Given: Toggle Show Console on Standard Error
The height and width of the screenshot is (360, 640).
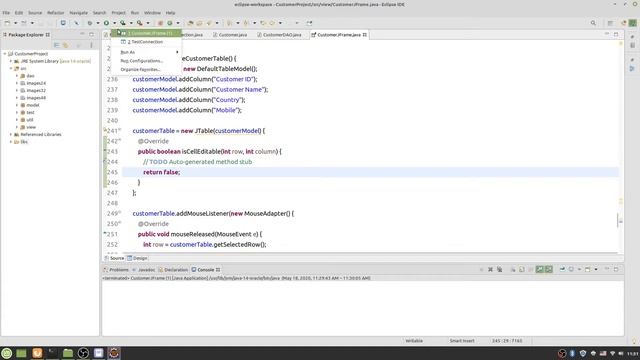Looking at the screenshot, I should click(549, 269).
